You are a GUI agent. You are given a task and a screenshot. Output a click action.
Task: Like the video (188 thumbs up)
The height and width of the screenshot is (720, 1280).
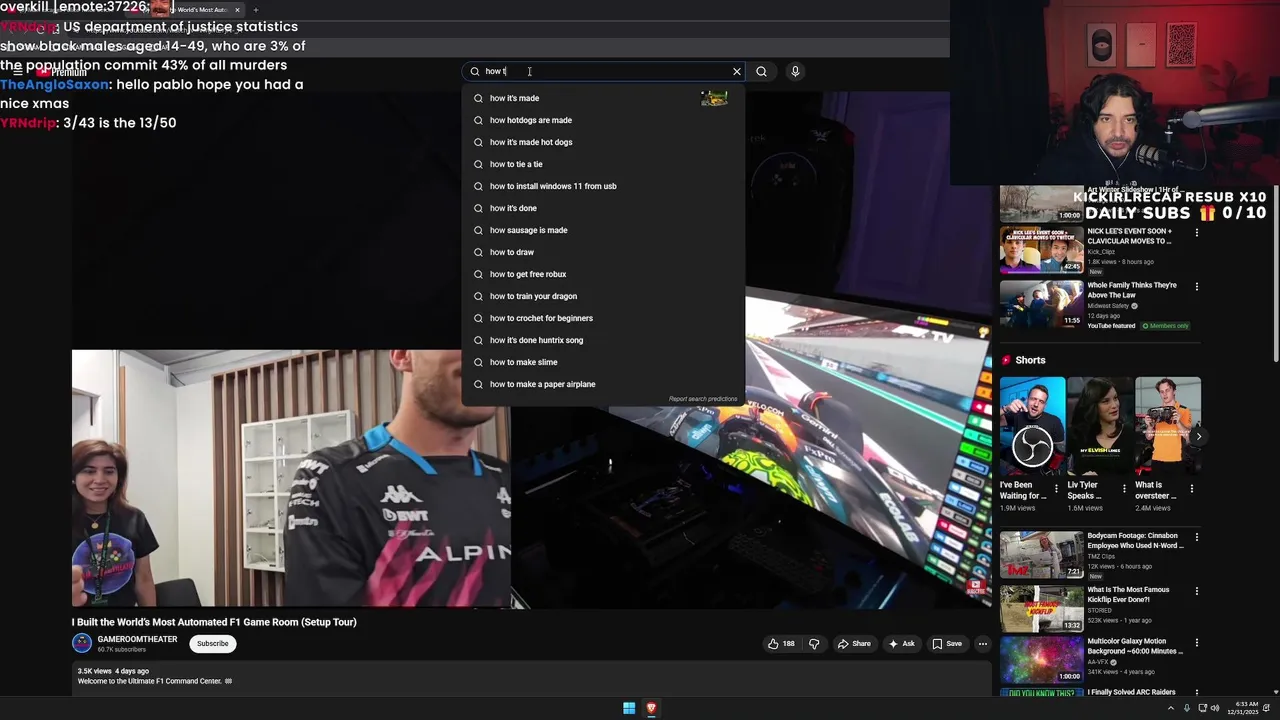[x=781, y=644]
